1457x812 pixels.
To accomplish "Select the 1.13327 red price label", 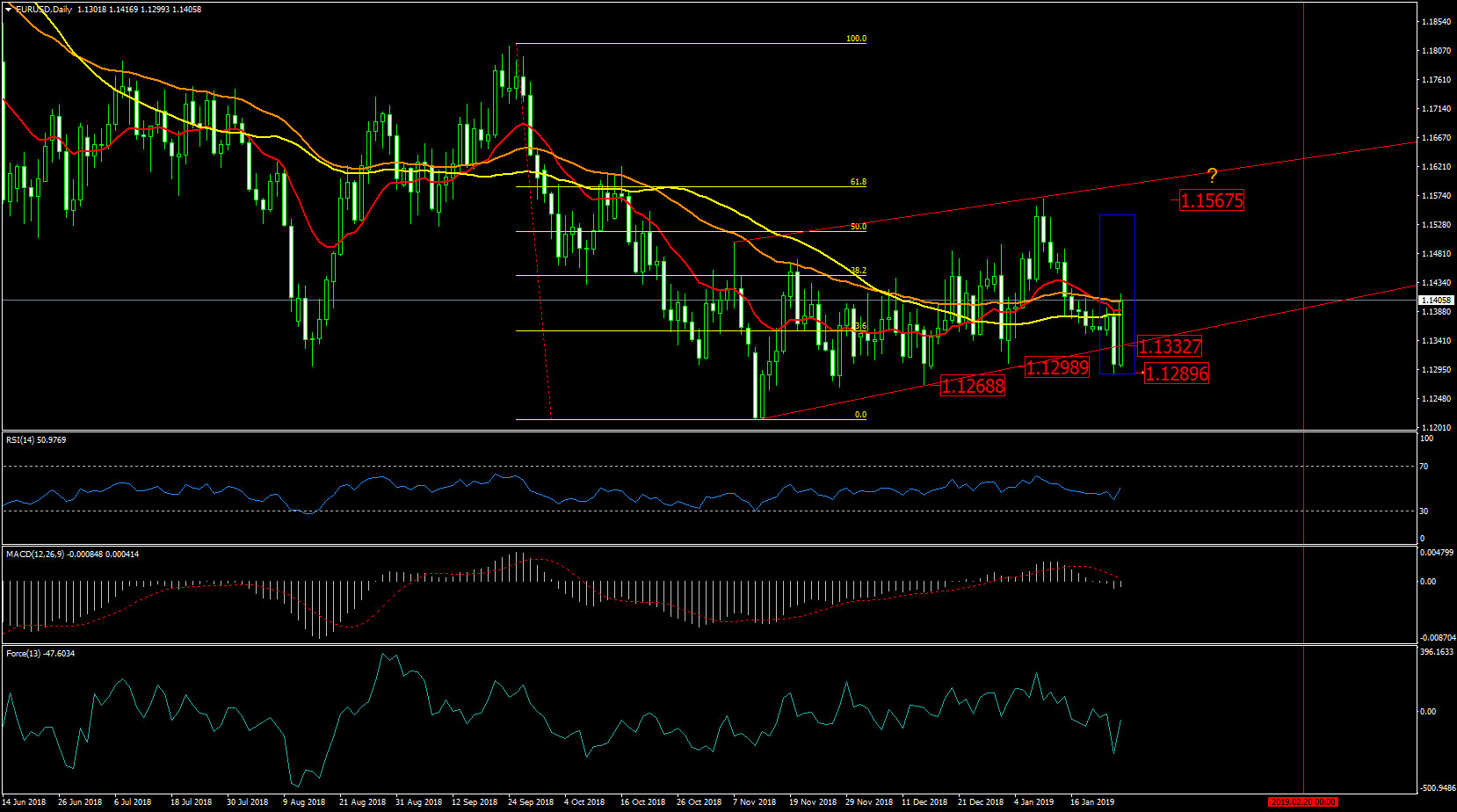I will (x=1170, y=346).
